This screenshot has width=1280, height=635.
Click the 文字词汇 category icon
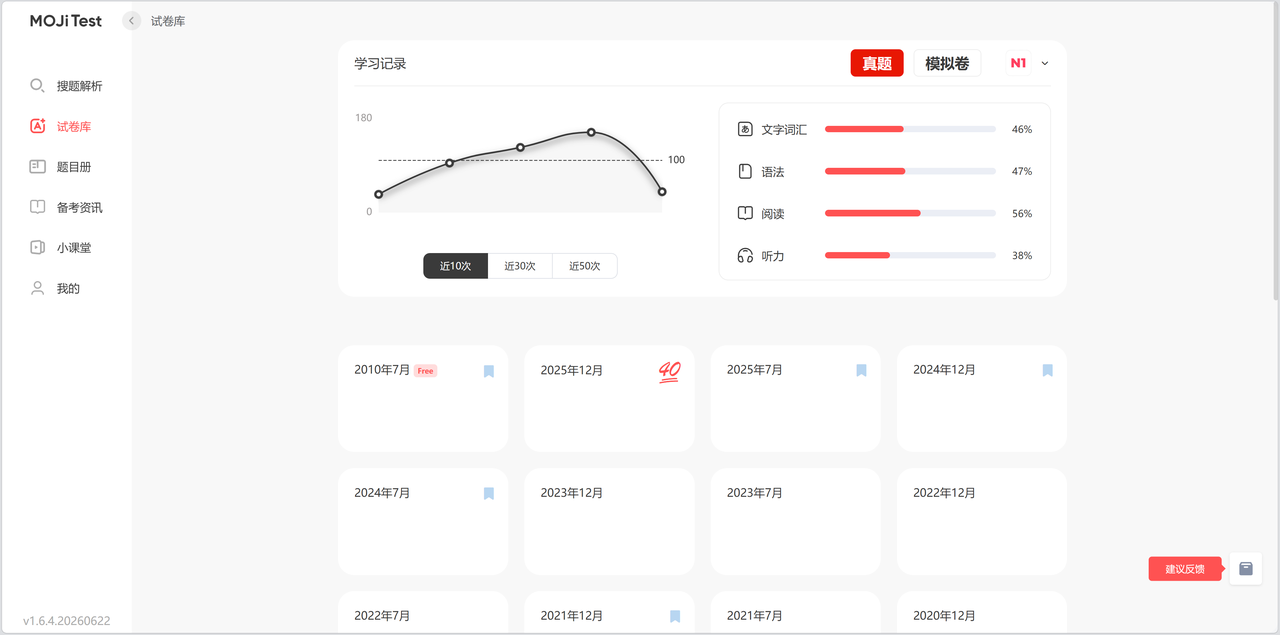(745, 129)
